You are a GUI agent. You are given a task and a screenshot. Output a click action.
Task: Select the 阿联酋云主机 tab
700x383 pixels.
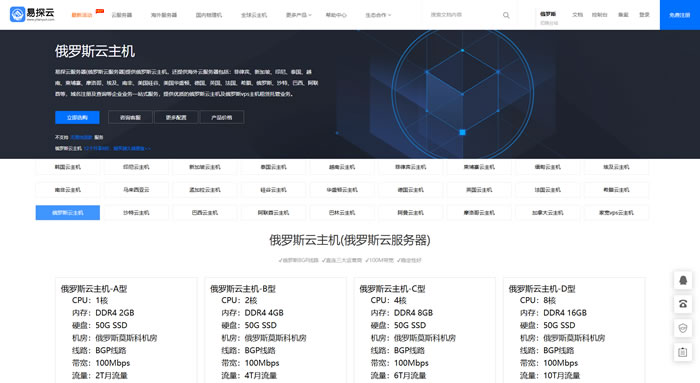273,212
